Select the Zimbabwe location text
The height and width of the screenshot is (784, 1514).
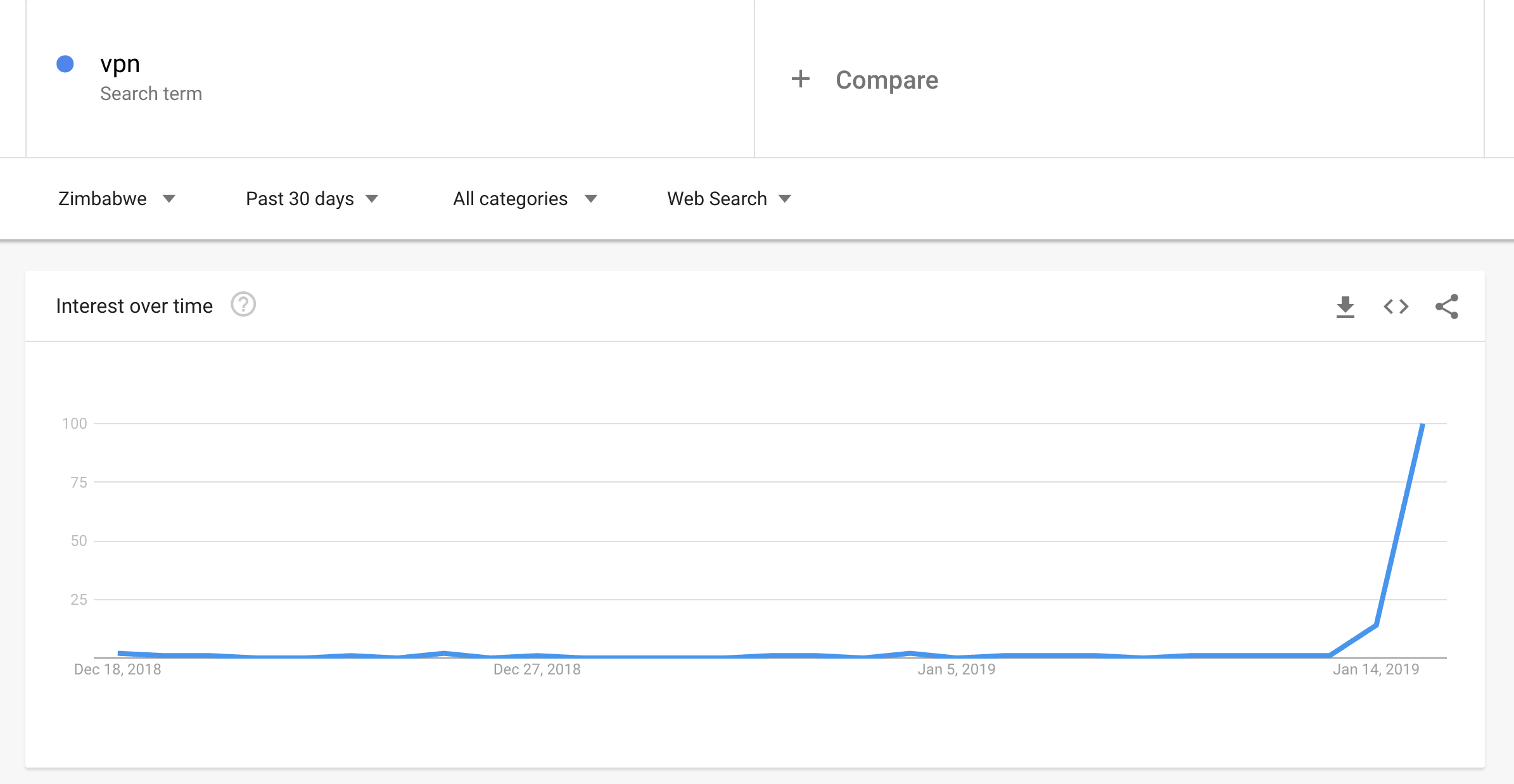point(103,199)
